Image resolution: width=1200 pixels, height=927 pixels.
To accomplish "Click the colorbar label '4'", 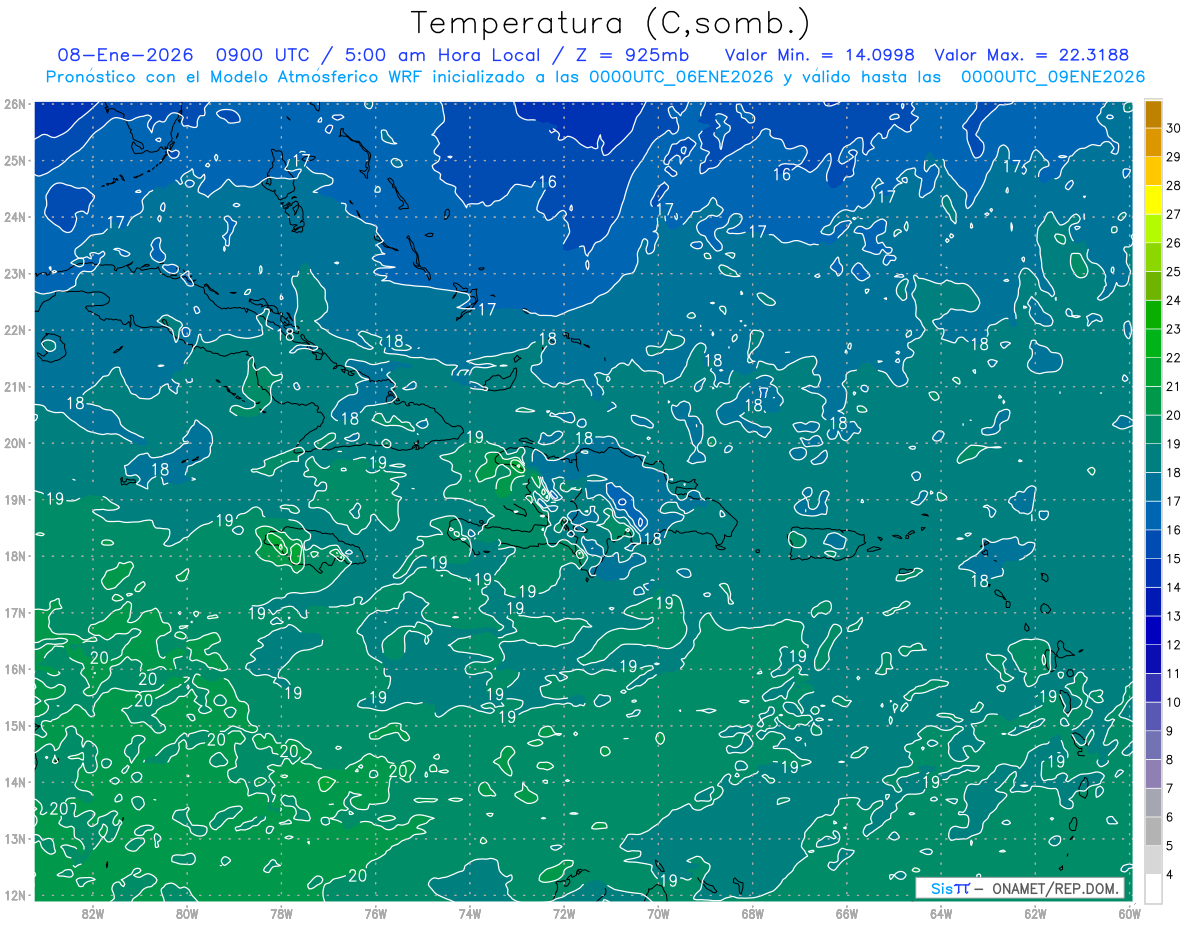I will tap(1170, 875).
